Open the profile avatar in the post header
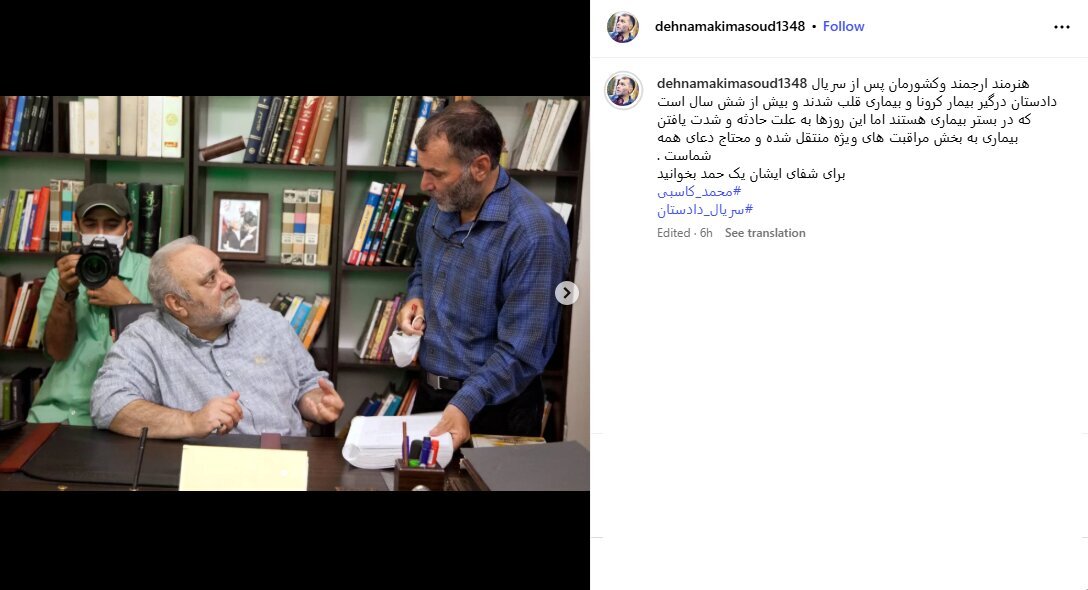The width and height of the screenshot is (1088, 590). coord(623,27)
